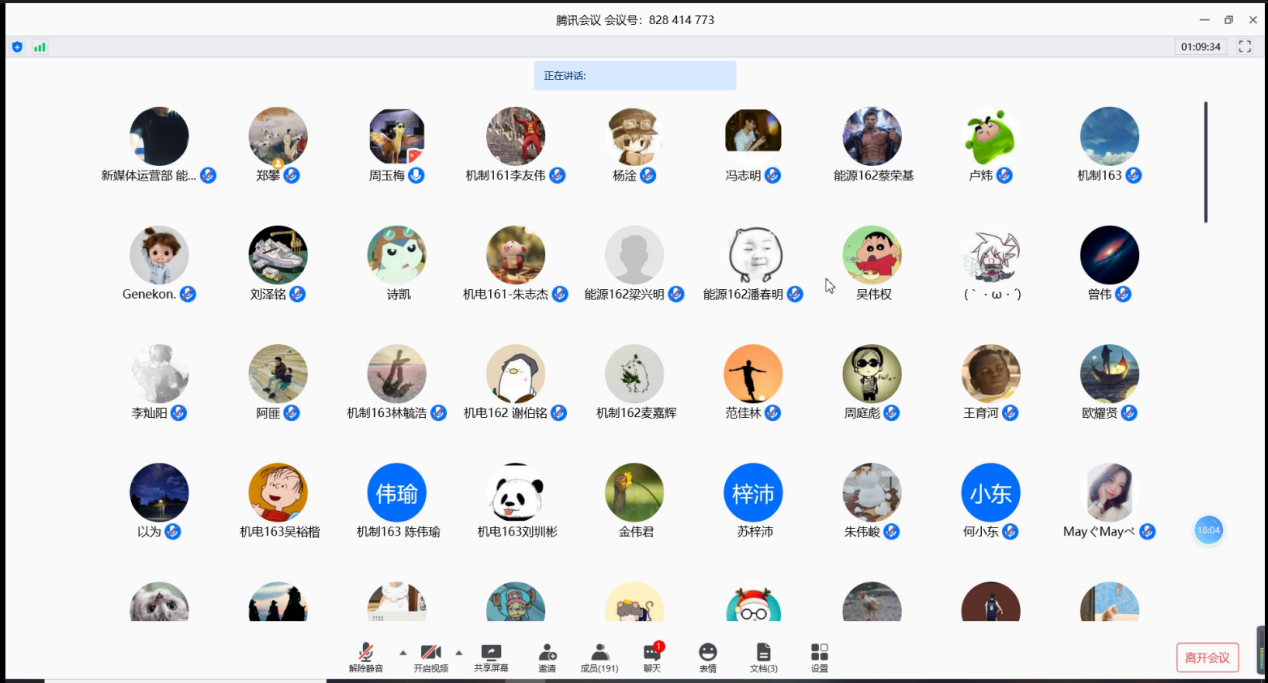
Task: Click the vertical scrollbar of the participant grid
Action: (1205, 162)
